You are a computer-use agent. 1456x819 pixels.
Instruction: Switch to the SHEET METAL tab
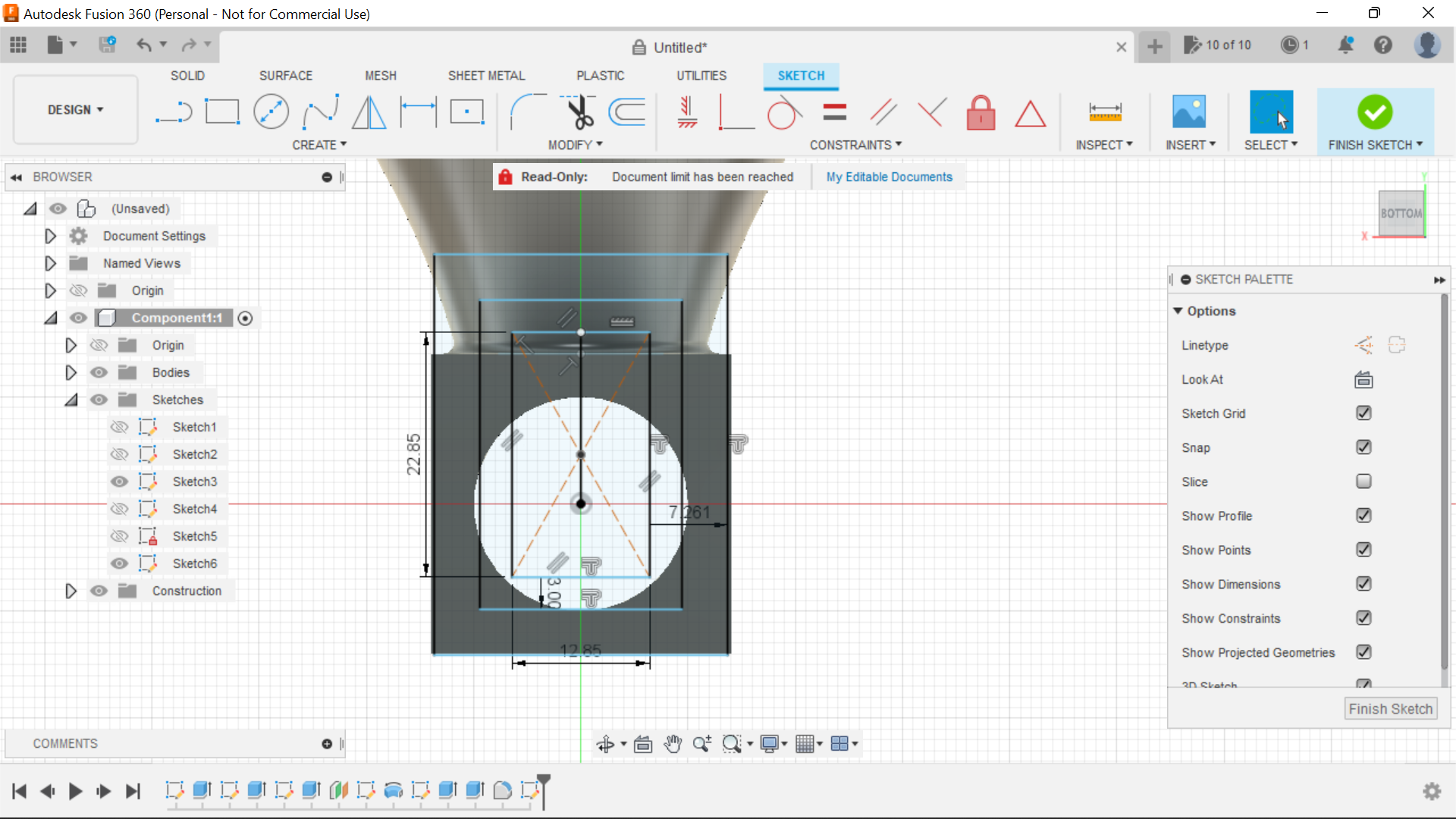point(486,75)
